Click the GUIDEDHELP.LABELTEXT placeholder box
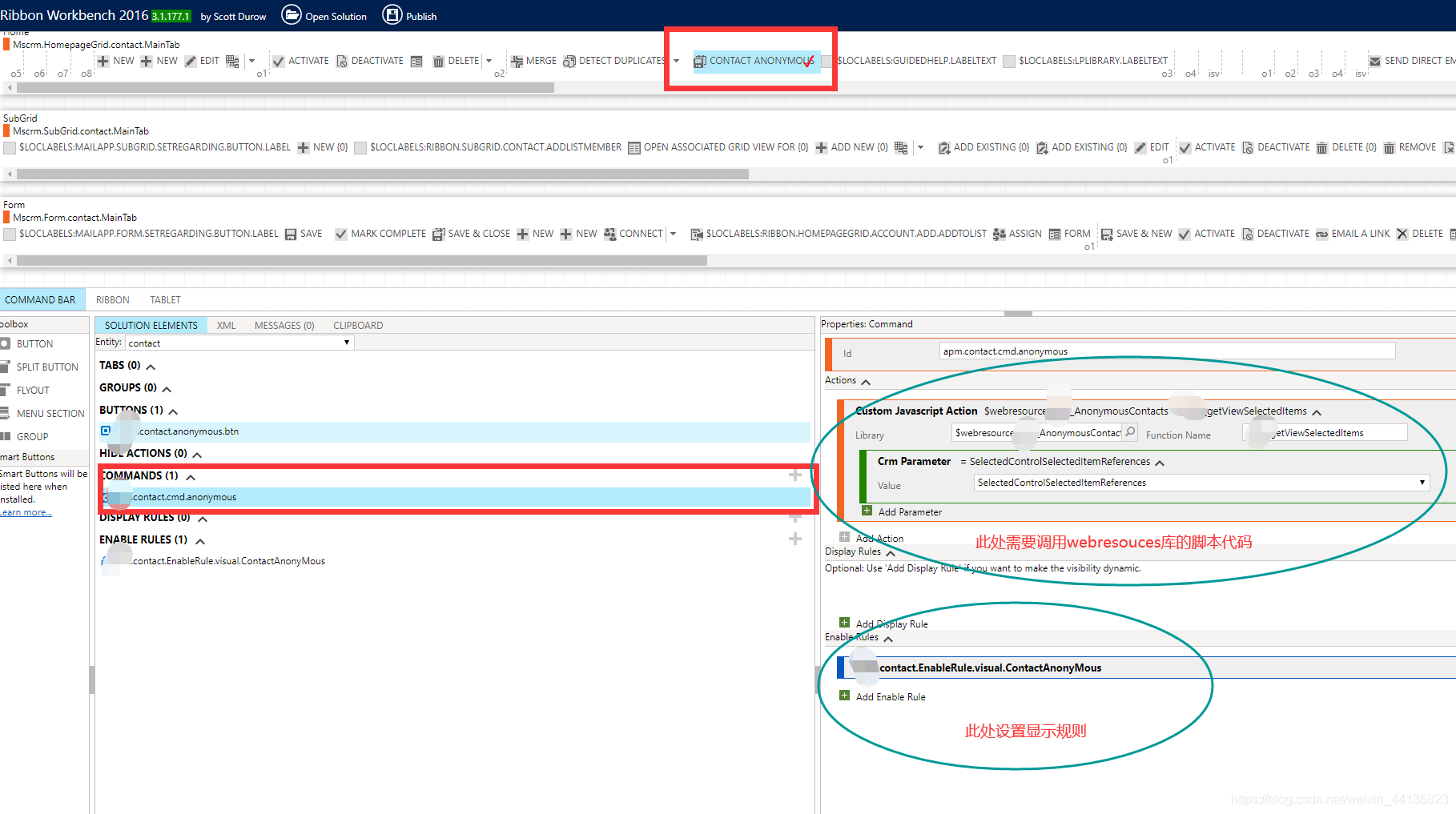This screenshot has width=1456, height=814. (828, 62)
